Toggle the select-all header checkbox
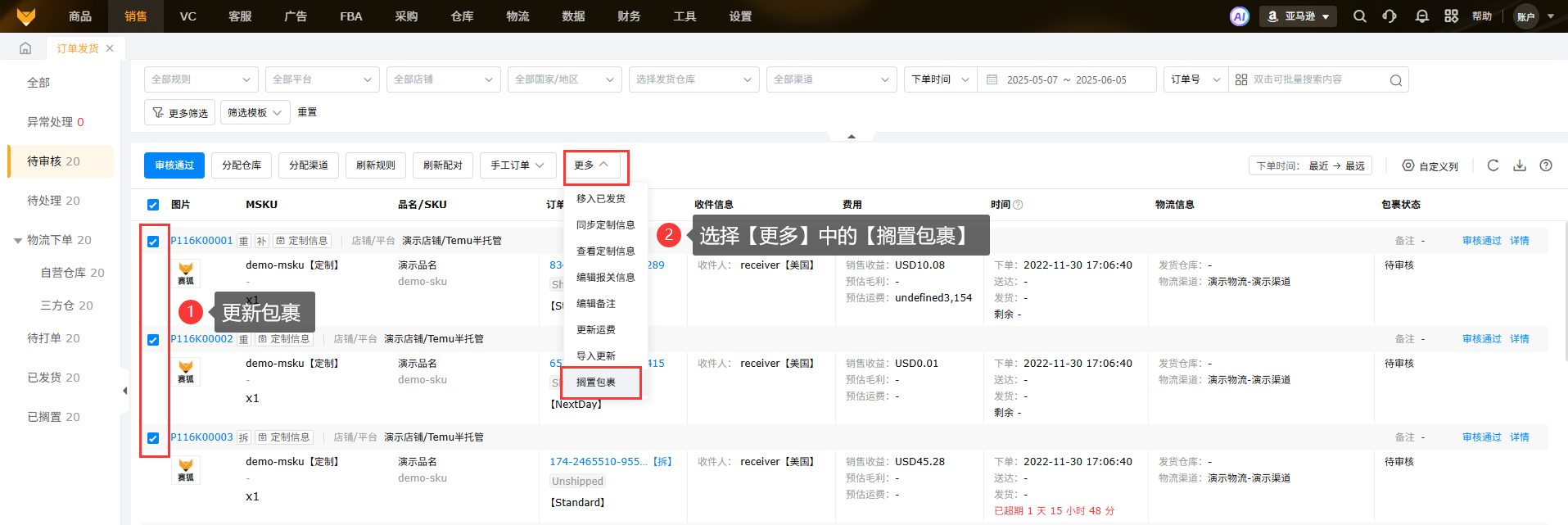This screenshot has width=1568, height=525. click(153, 205)
